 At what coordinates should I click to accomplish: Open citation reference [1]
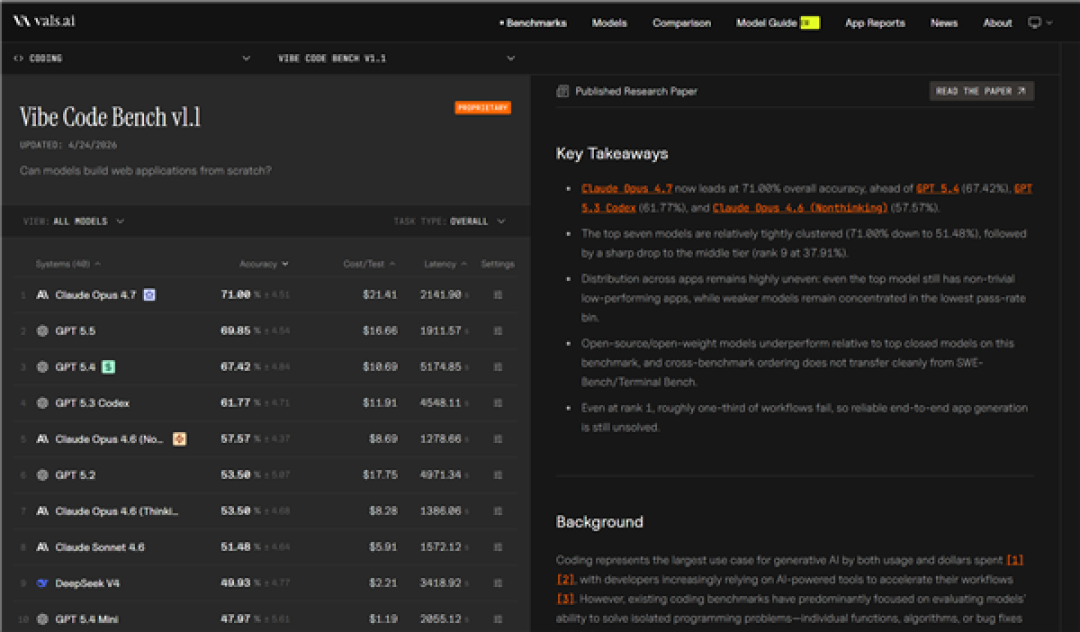coord(1015,560)
